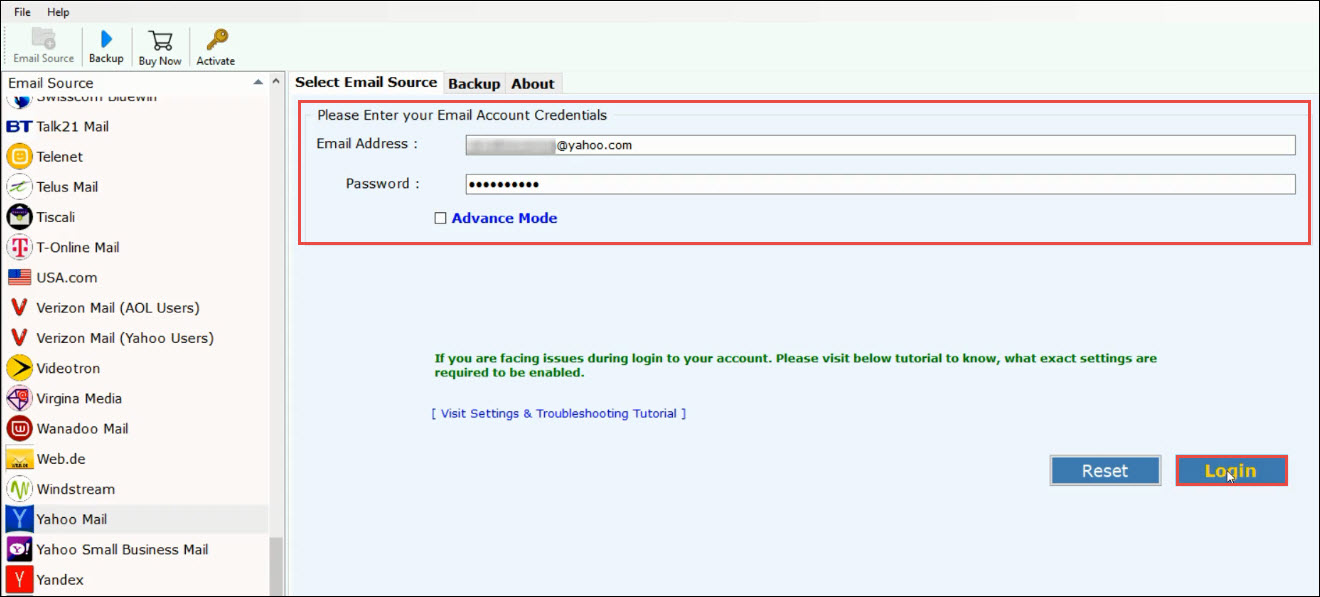Click the Backup play icon in toolbar
This screenshot has height=597, width=1320.
pyautogui.click(x=106, y=40)
